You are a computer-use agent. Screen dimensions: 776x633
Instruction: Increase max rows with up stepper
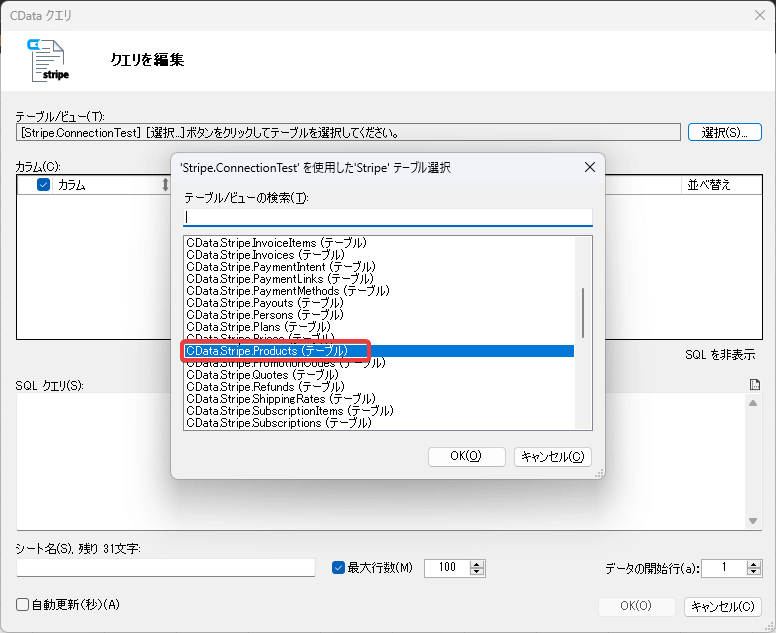[477, 564]
